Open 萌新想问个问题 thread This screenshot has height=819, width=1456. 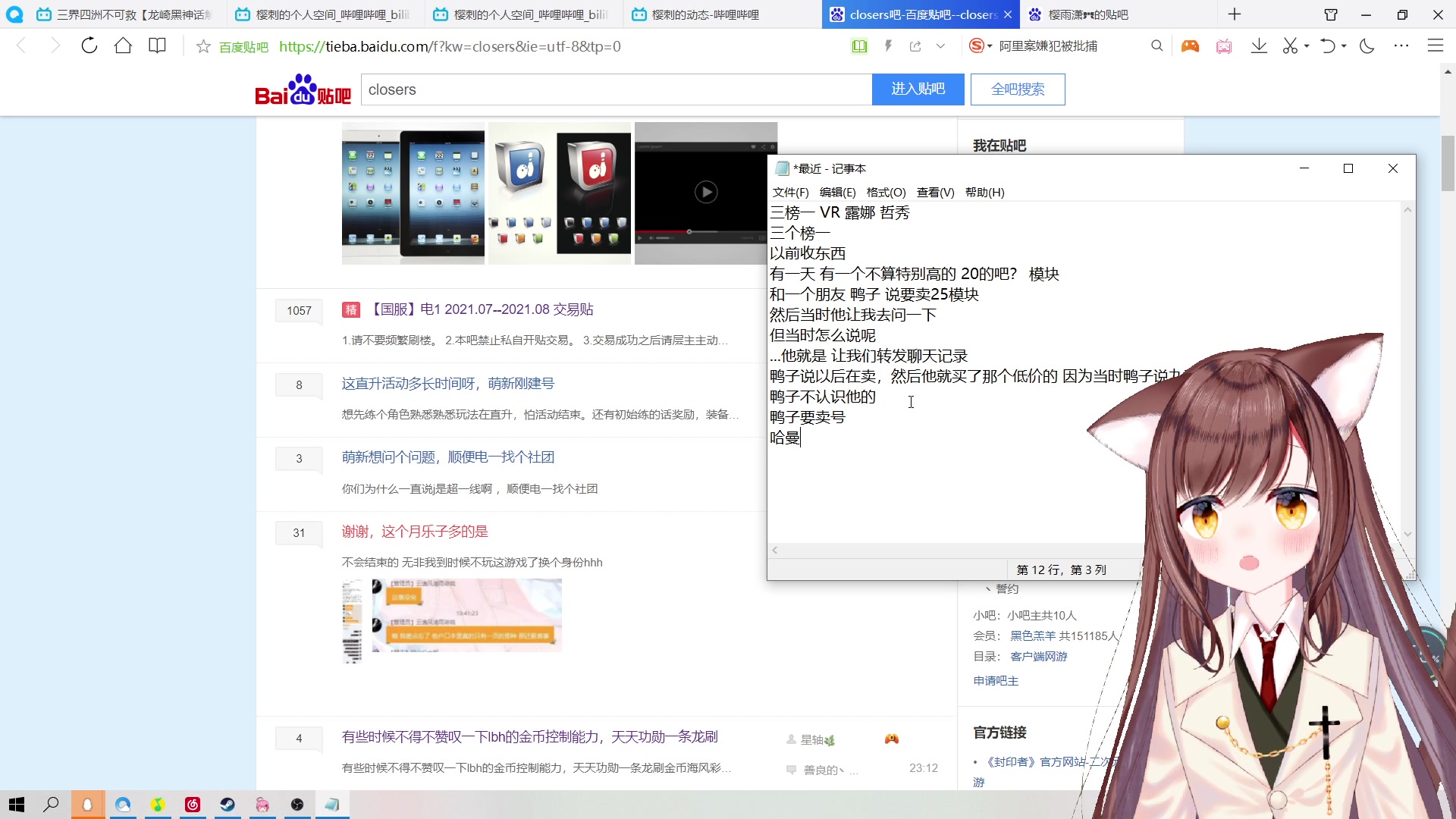click(x=447, y=457)
